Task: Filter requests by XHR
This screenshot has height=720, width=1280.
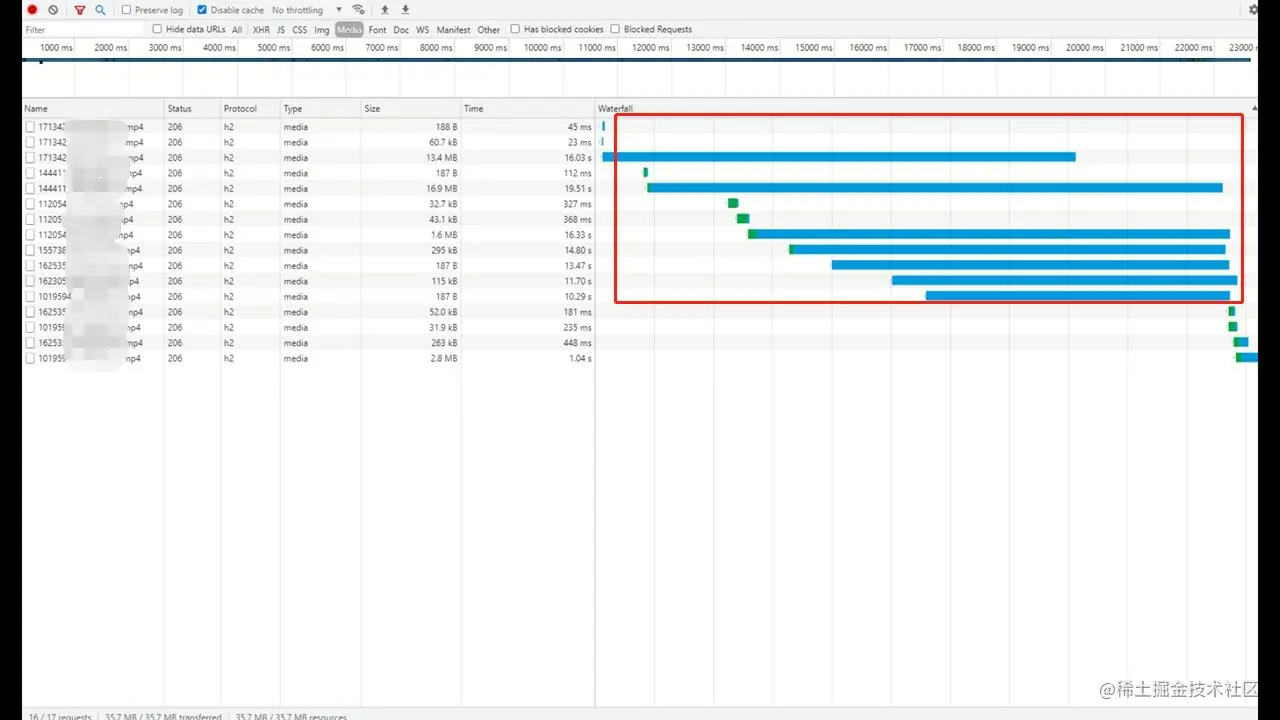Action: [261, 30]
